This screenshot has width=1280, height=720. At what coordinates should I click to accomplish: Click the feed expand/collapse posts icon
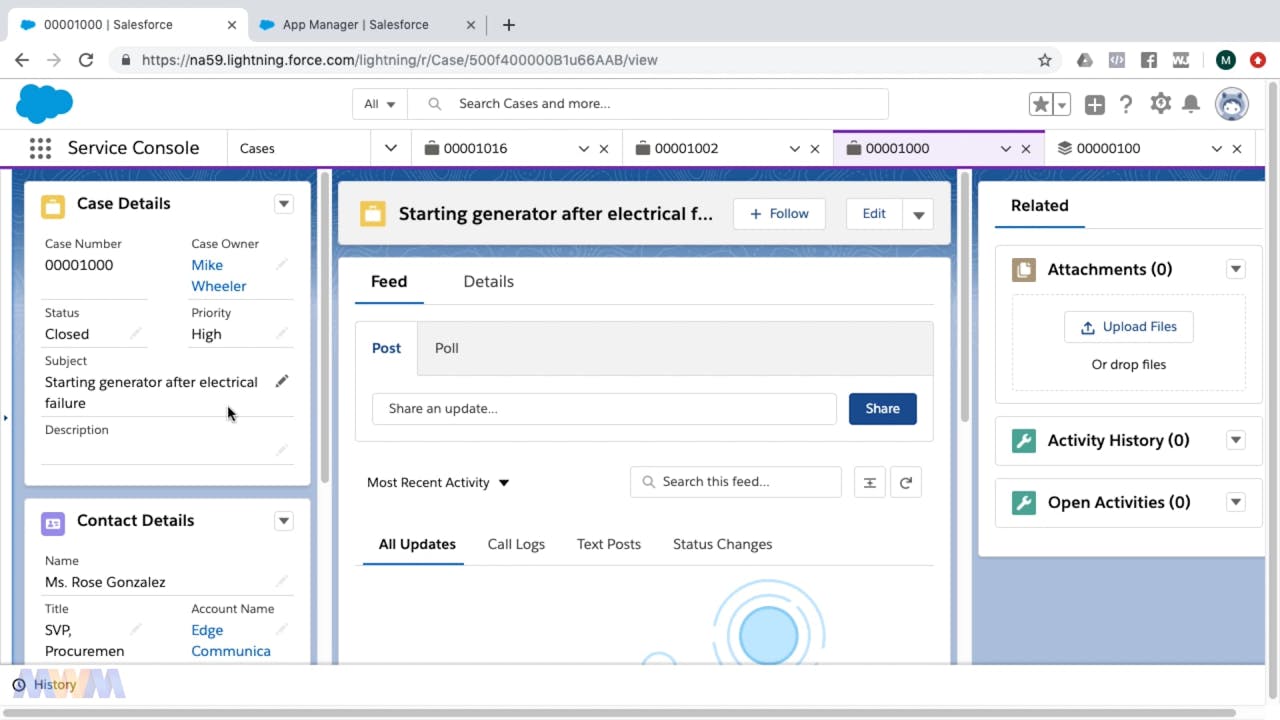coord(870,482)
